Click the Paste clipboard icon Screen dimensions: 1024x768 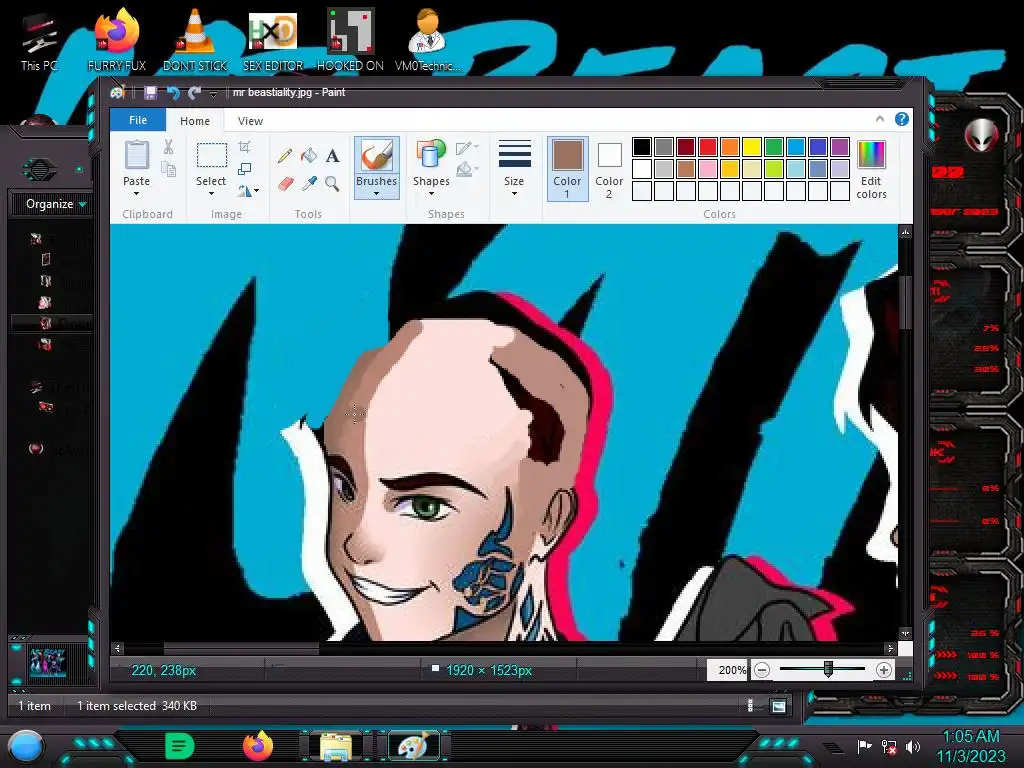(136, 155)
